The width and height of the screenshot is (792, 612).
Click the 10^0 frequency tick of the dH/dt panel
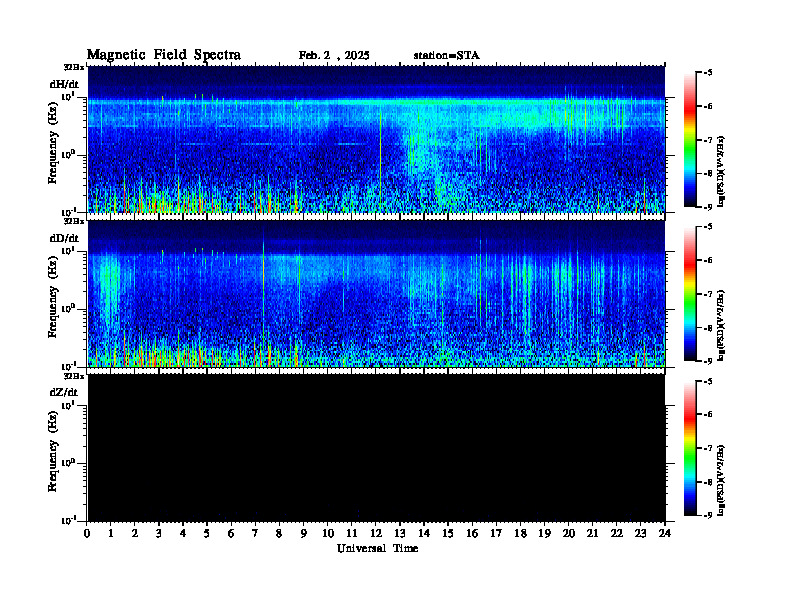coord(68,155)
